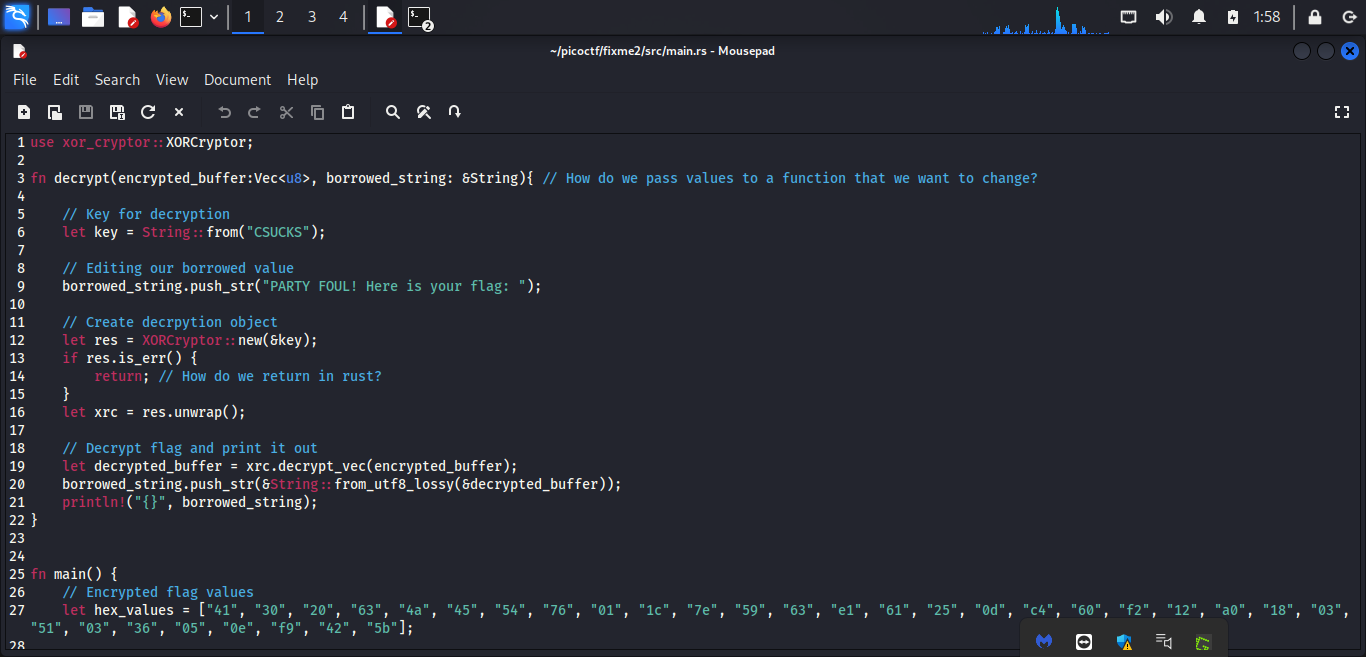Click the Go to line jump icon
This screenshot has width=1366, height=657.
(455, 112)
